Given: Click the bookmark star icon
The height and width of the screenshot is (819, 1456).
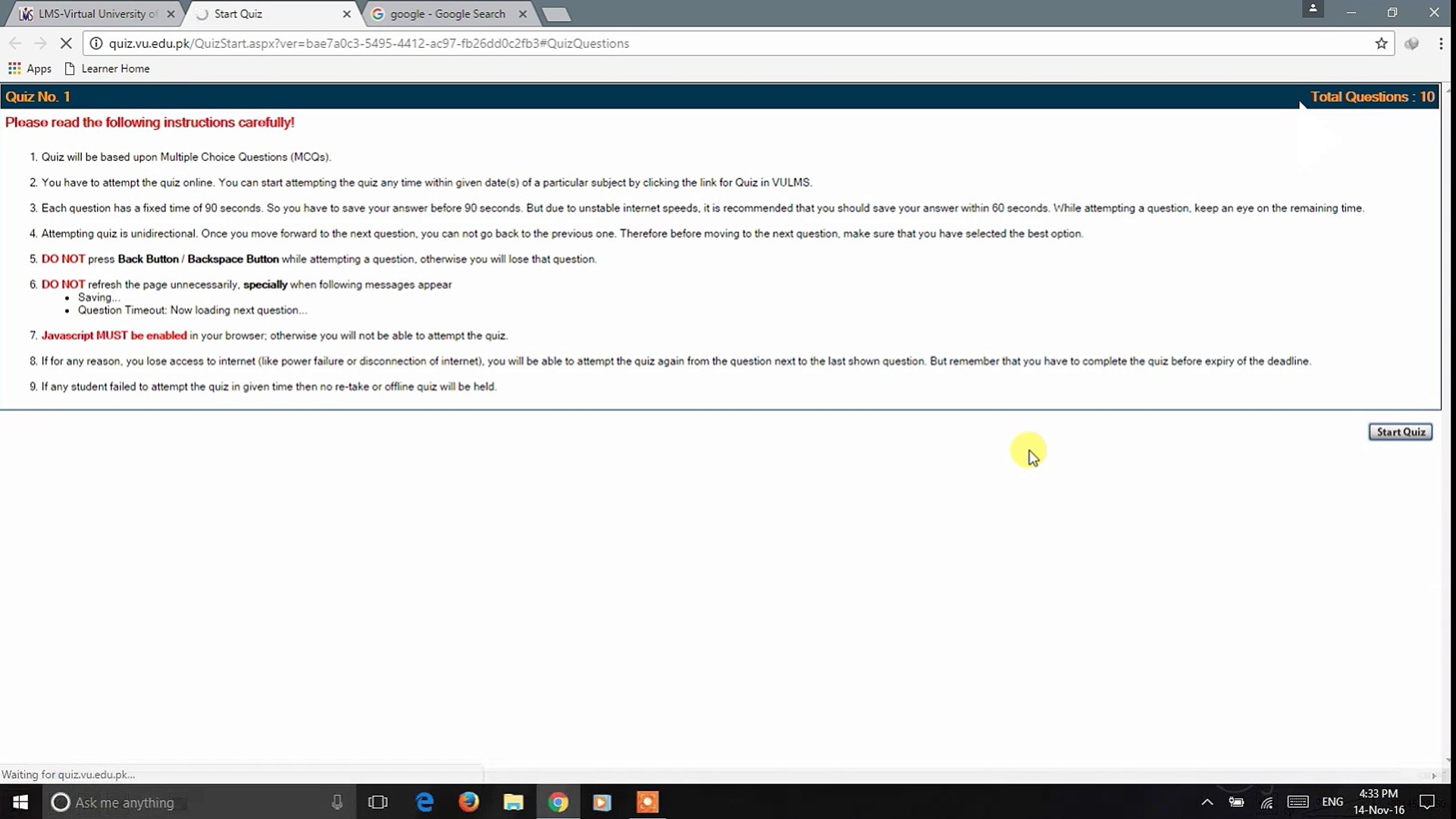Looking at the screenshot, I should 1381,43.
